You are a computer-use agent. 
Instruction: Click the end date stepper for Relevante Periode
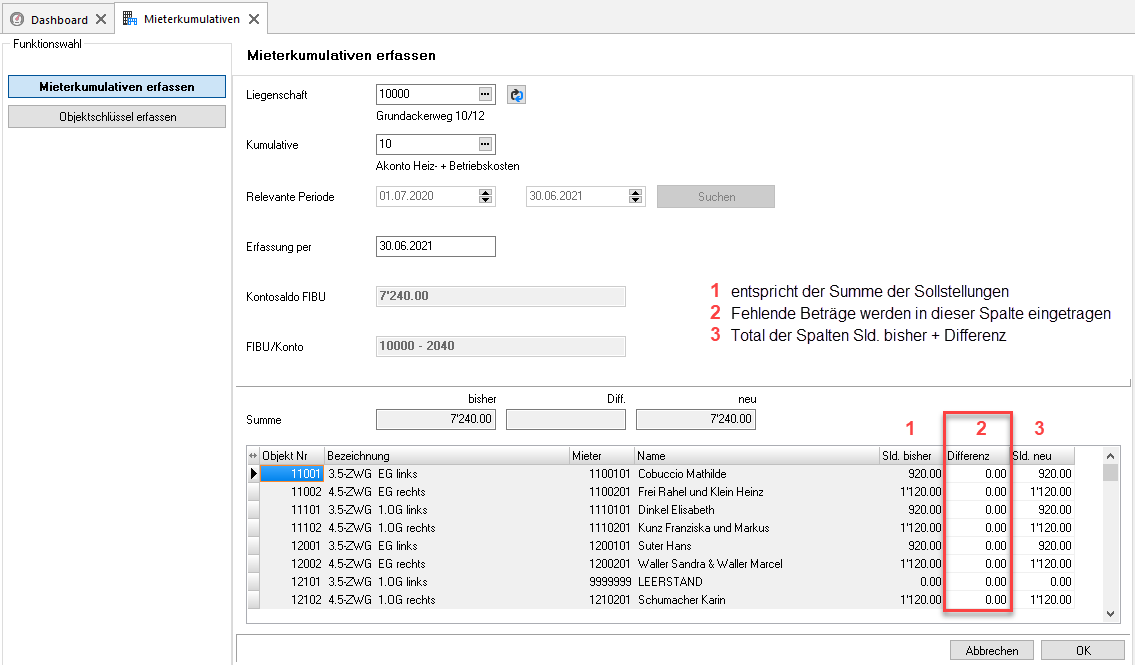point(636,196)
